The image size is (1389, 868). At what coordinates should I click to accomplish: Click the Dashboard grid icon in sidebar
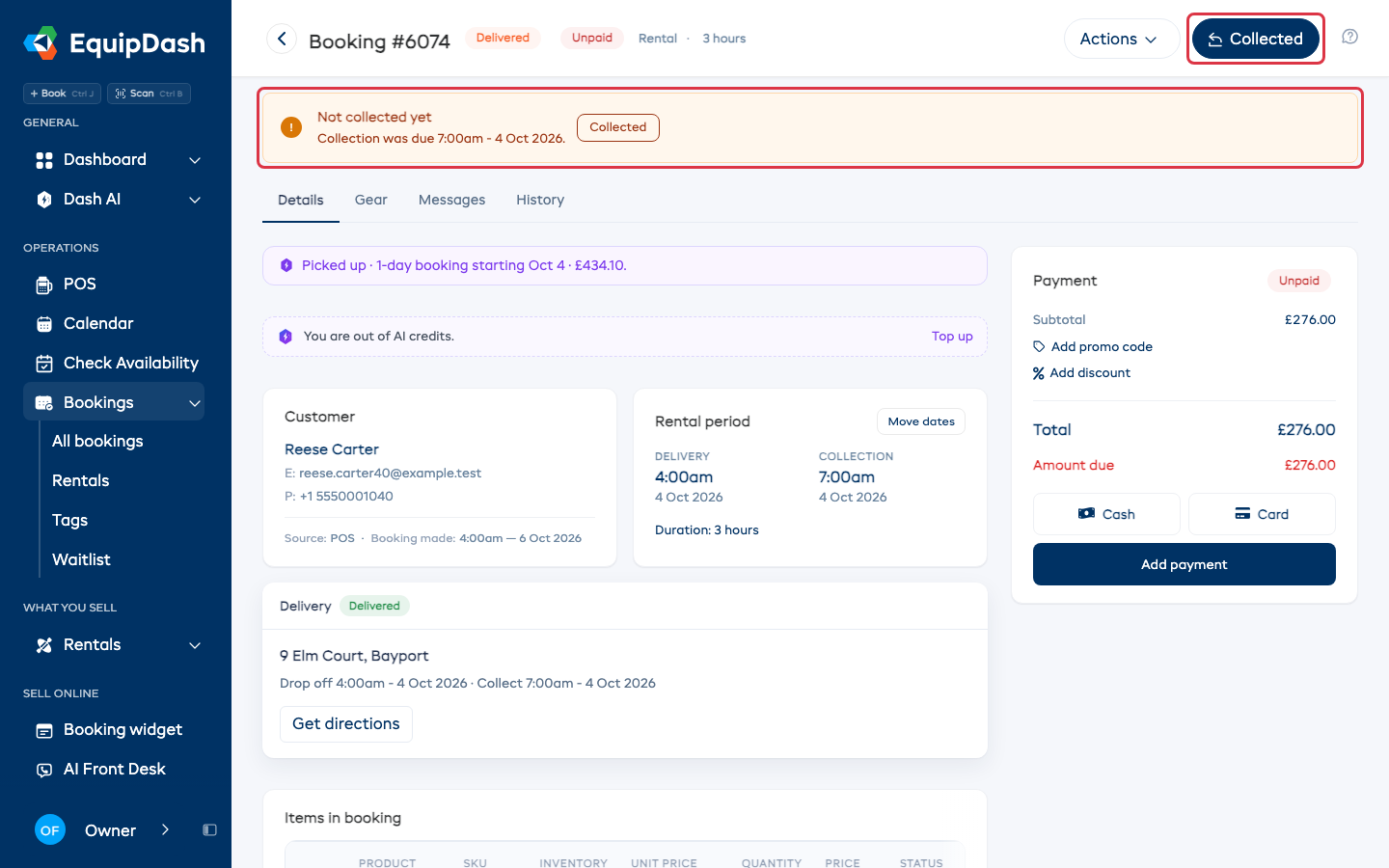click(x=44, y=160)
